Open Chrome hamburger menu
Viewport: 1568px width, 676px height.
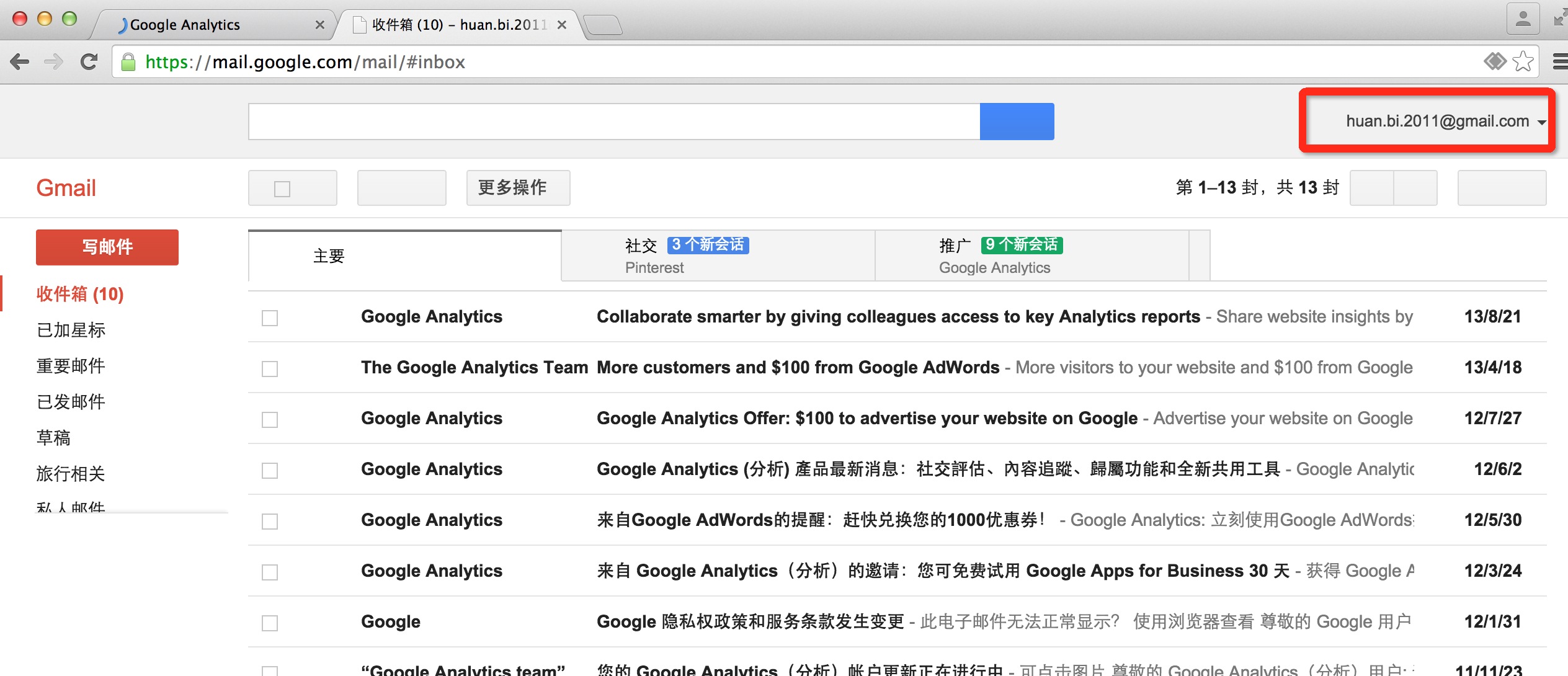(1559, 61)
